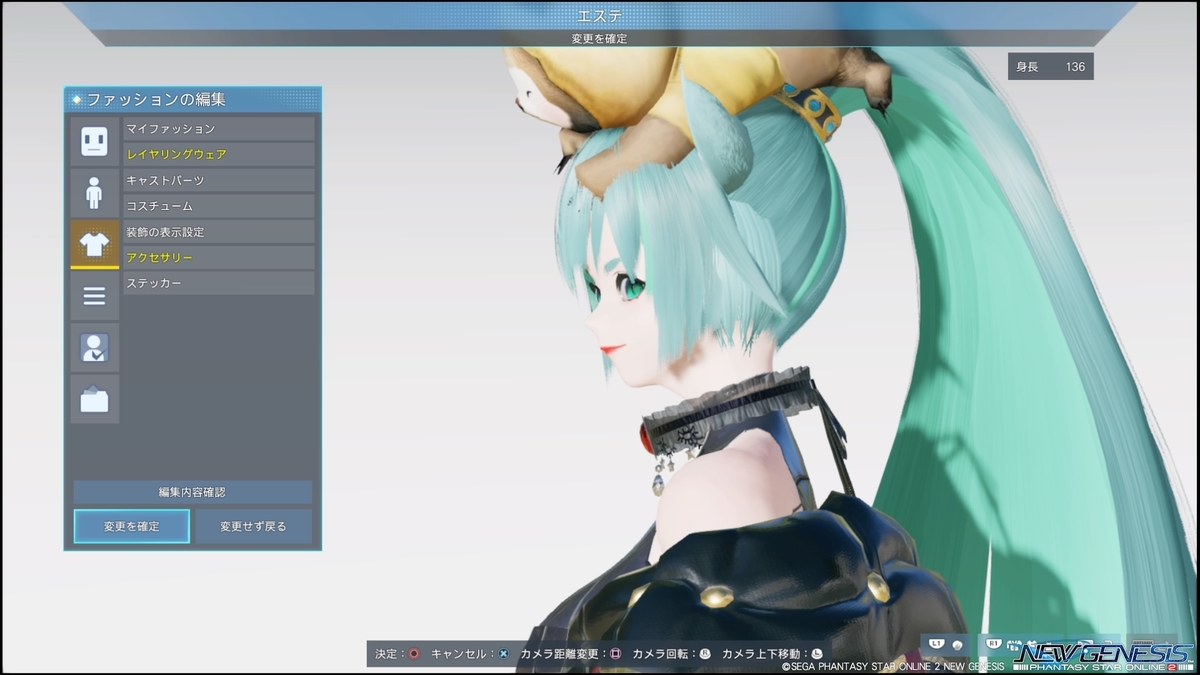Select レイヤリングウェア menu entry
Image resolution: width=1200 pixels, height=675 pixels.
tap(218, 155)
